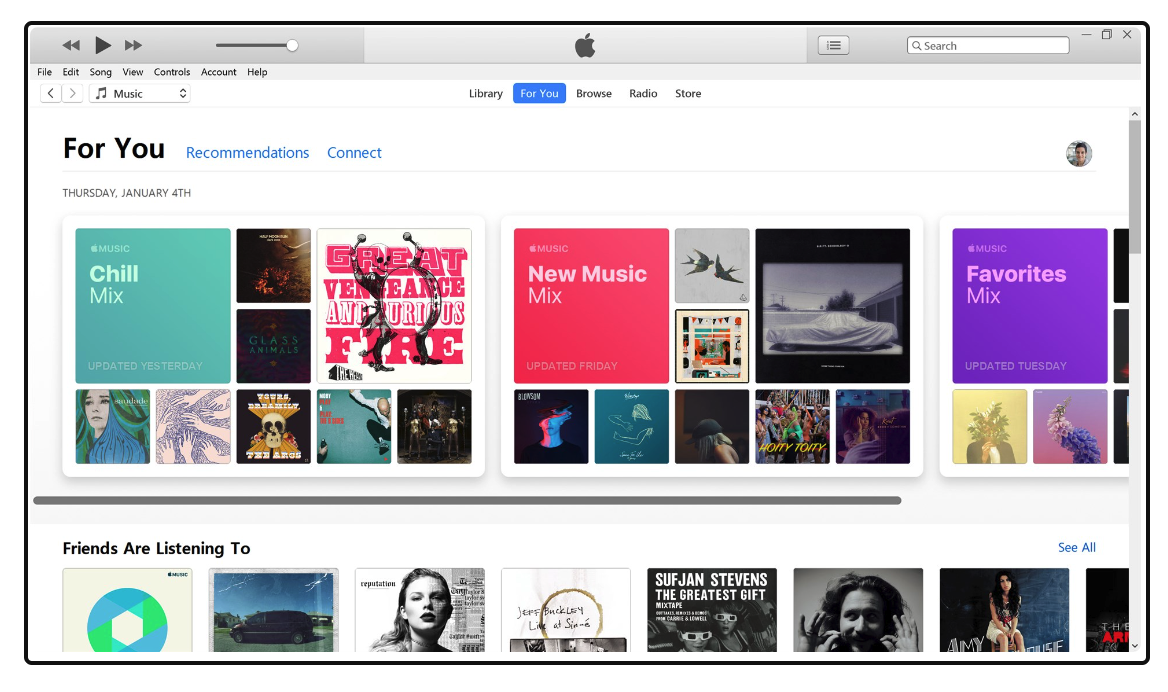Open the Music media type dropdown
1168x692 pixels.
[140, 93]
